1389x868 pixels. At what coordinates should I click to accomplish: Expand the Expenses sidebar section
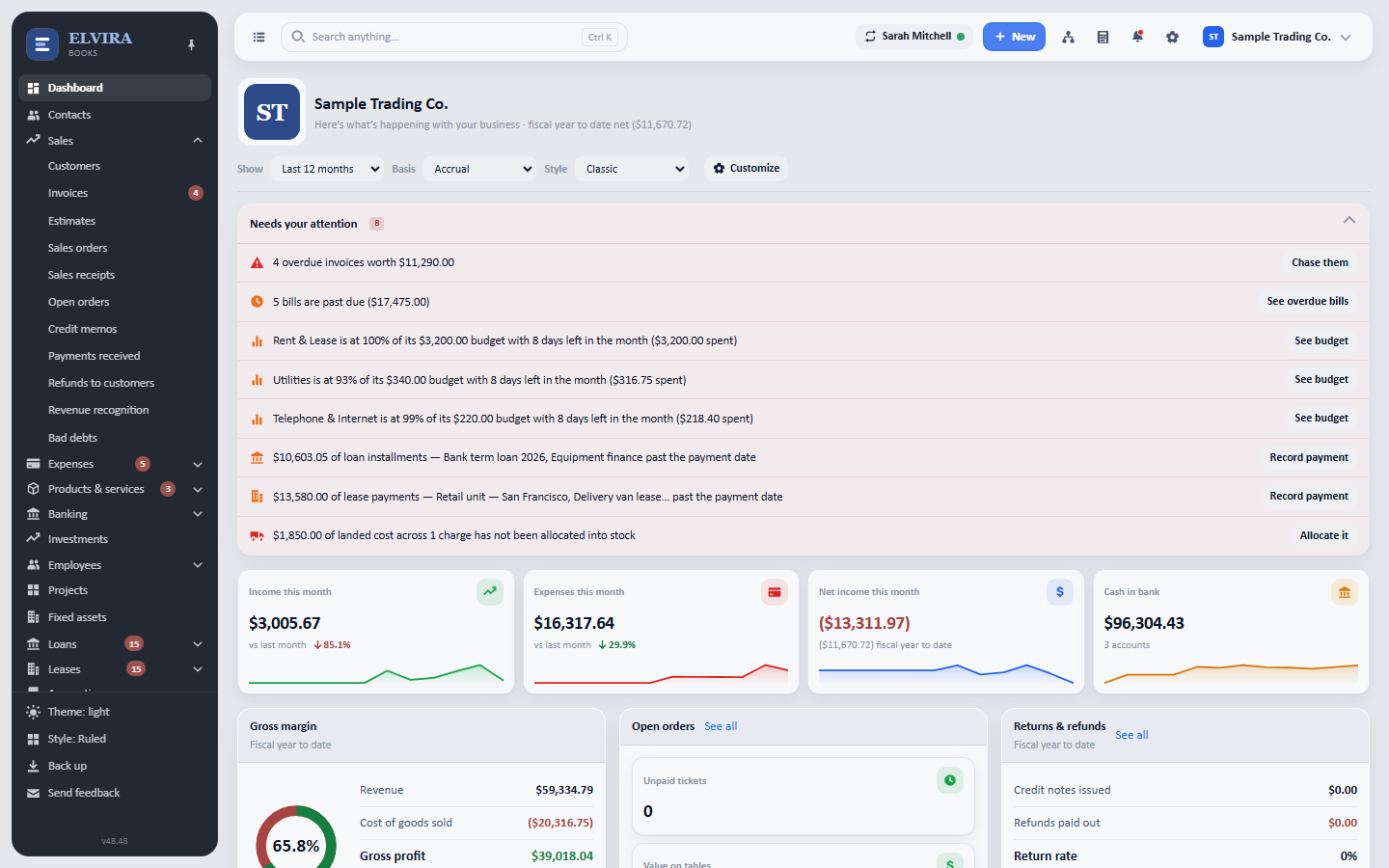tap(198, 464)
